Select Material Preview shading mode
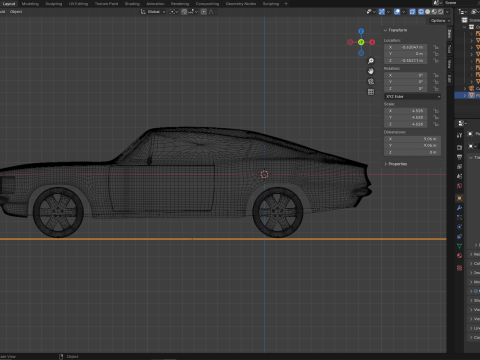Viewport: 480px width, 360px height. [x=434, y=12]
